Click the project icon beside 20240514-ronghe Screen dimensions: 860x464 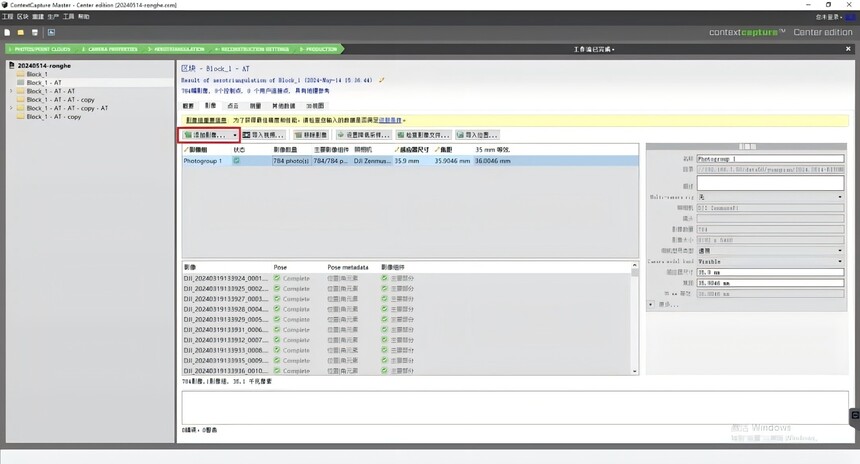tap(12, 65)
